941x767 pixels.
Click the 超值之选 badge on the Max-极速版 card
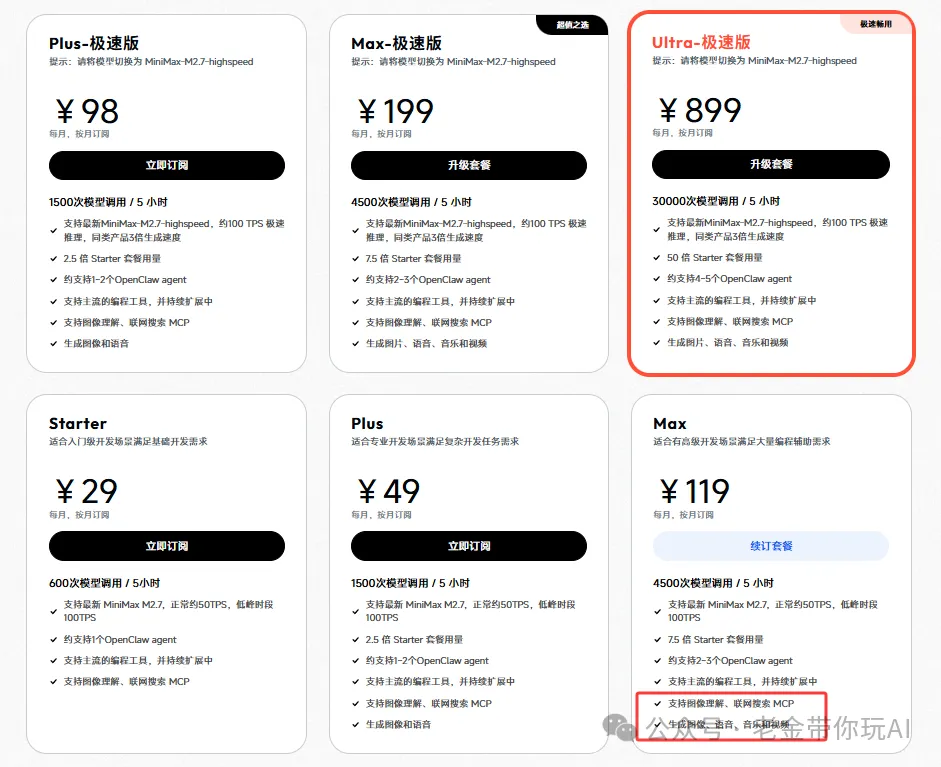(572, 24)
